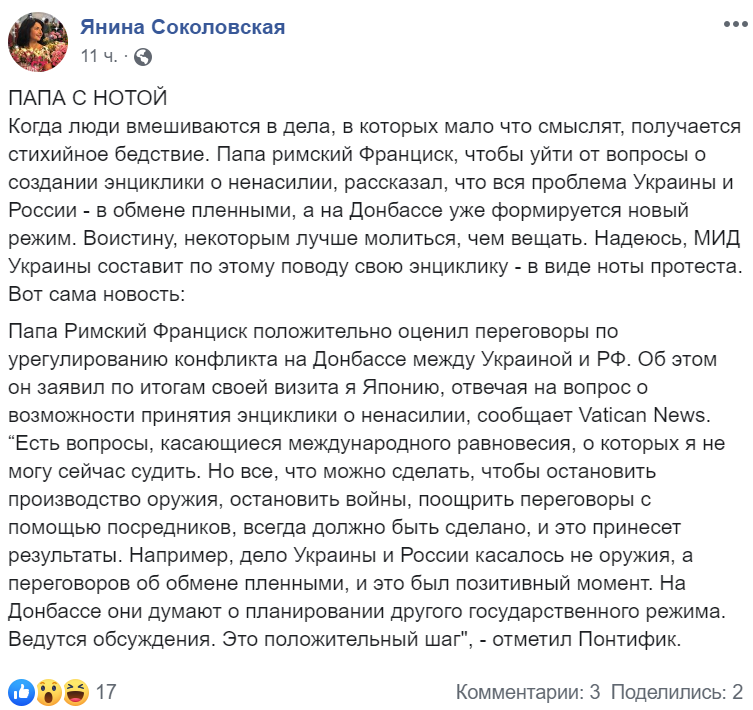Image resolution: width=753 pixels, height=710 pixels.
Task: Open the "Поделились: 2" shares link
Action: click(x=676, y=690)
